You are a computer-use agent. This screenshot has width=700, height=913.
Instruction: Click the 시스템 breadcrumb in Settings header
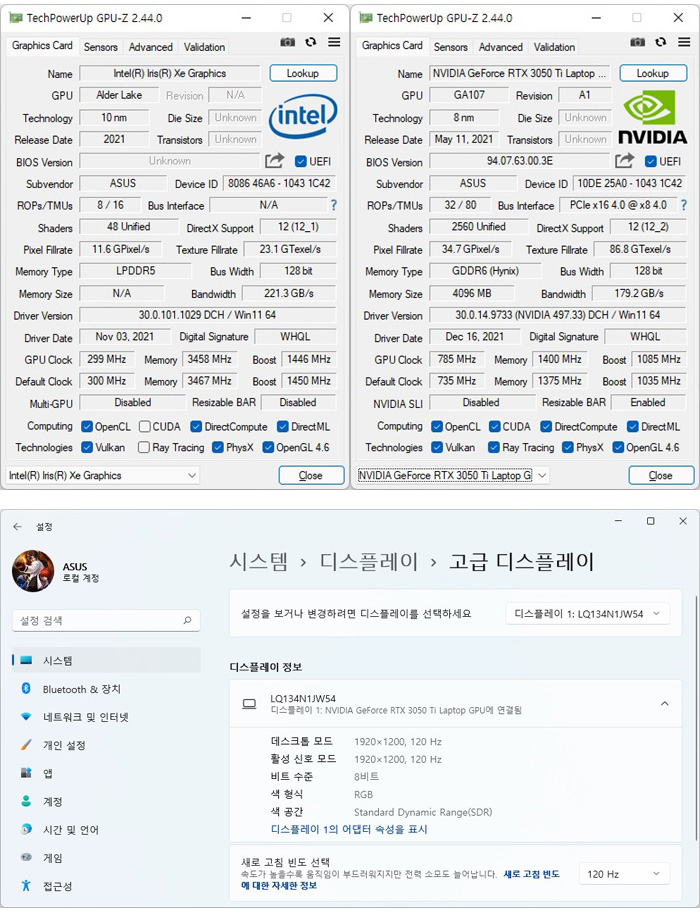(259, 561)
